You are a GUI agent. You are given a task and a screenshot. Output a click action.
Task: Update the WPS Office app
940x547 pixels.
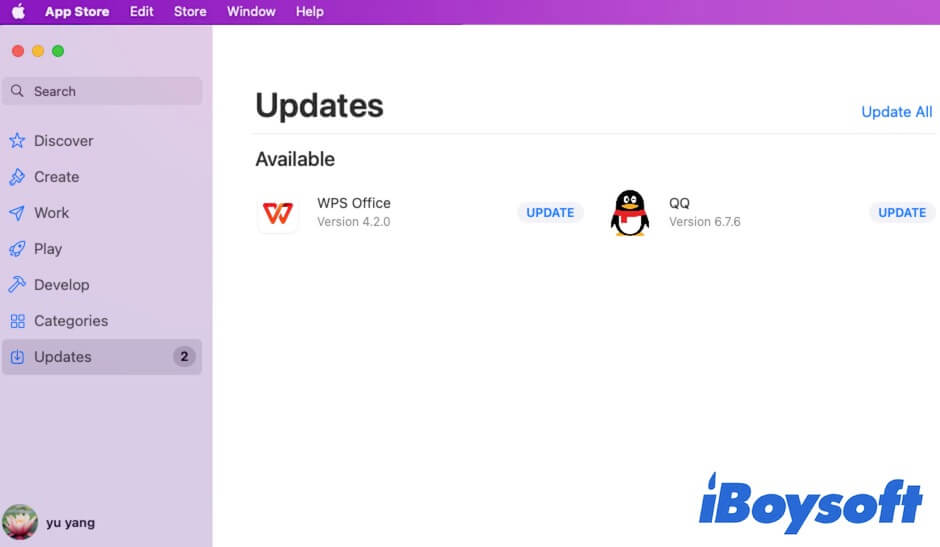(550, 212)
